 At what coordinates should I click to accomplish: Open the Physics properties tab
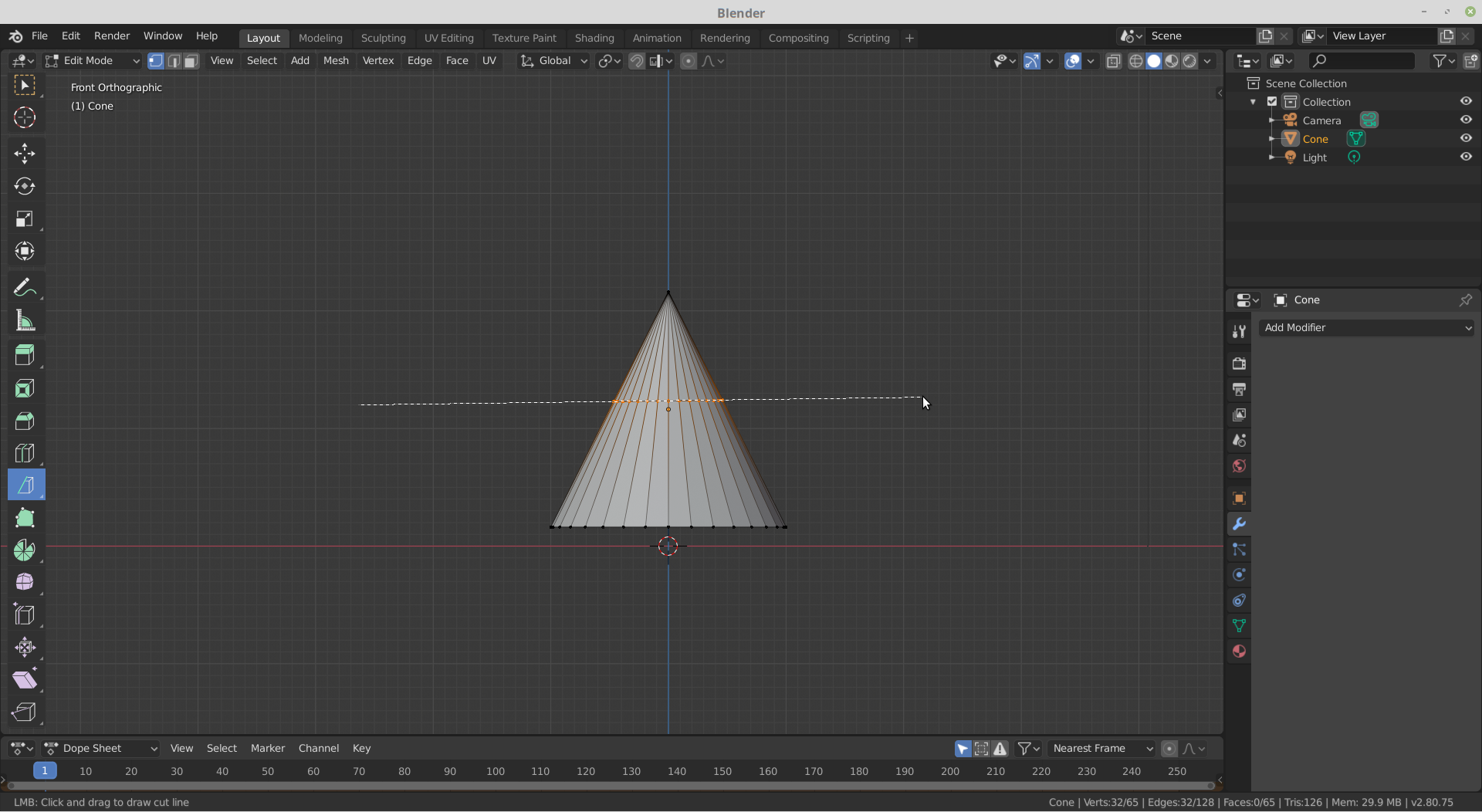coord(1239,575)
